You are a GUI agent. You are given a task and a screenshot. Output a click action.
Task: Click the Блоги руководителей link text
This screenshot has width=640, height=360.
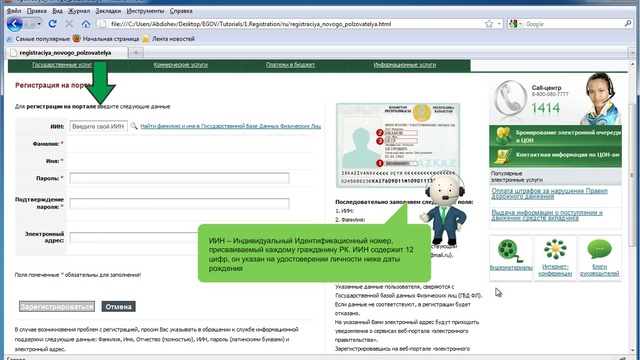coord(599,270)
